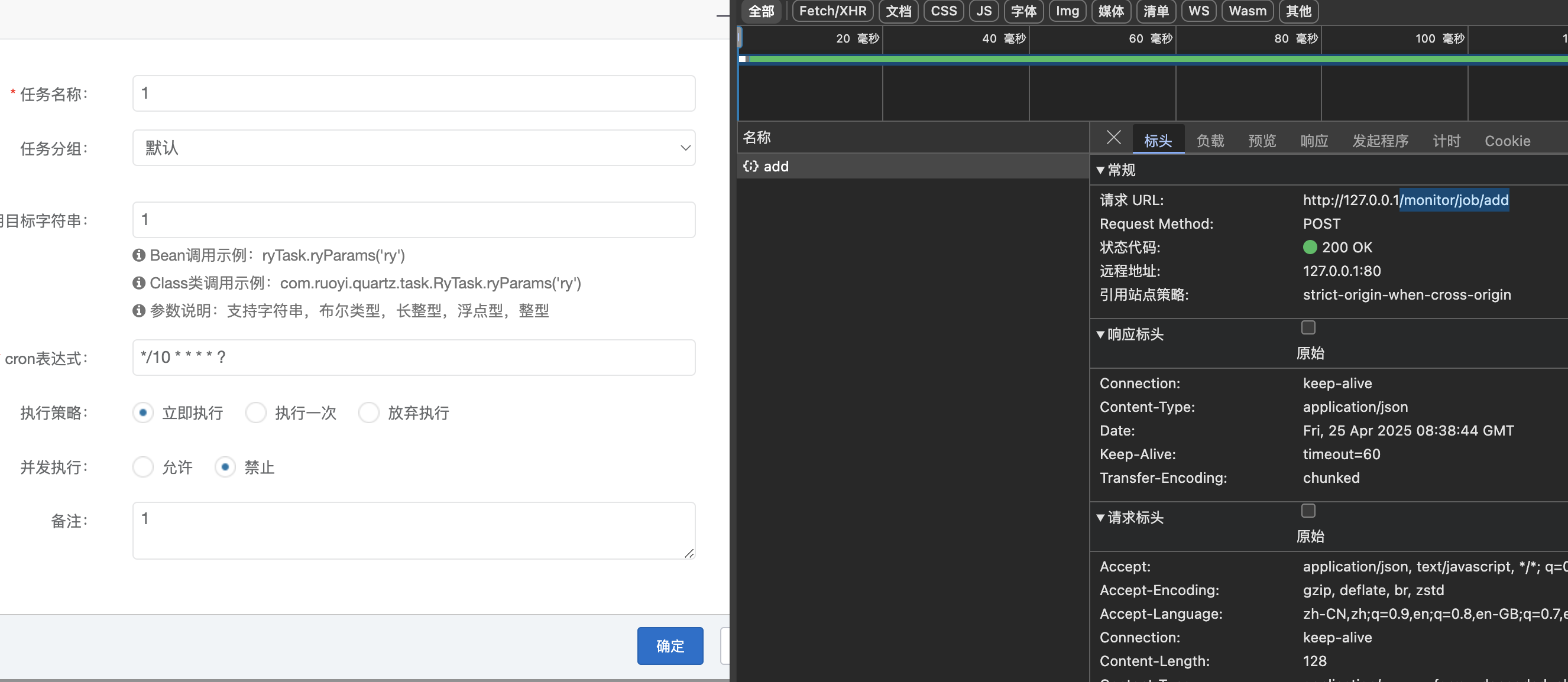Image resolution: width=1568 pixels, height=682 pixels.
Task: Select 执行一次 execution strategy radio
Action: pyautogui.click(x=255, y=413)
